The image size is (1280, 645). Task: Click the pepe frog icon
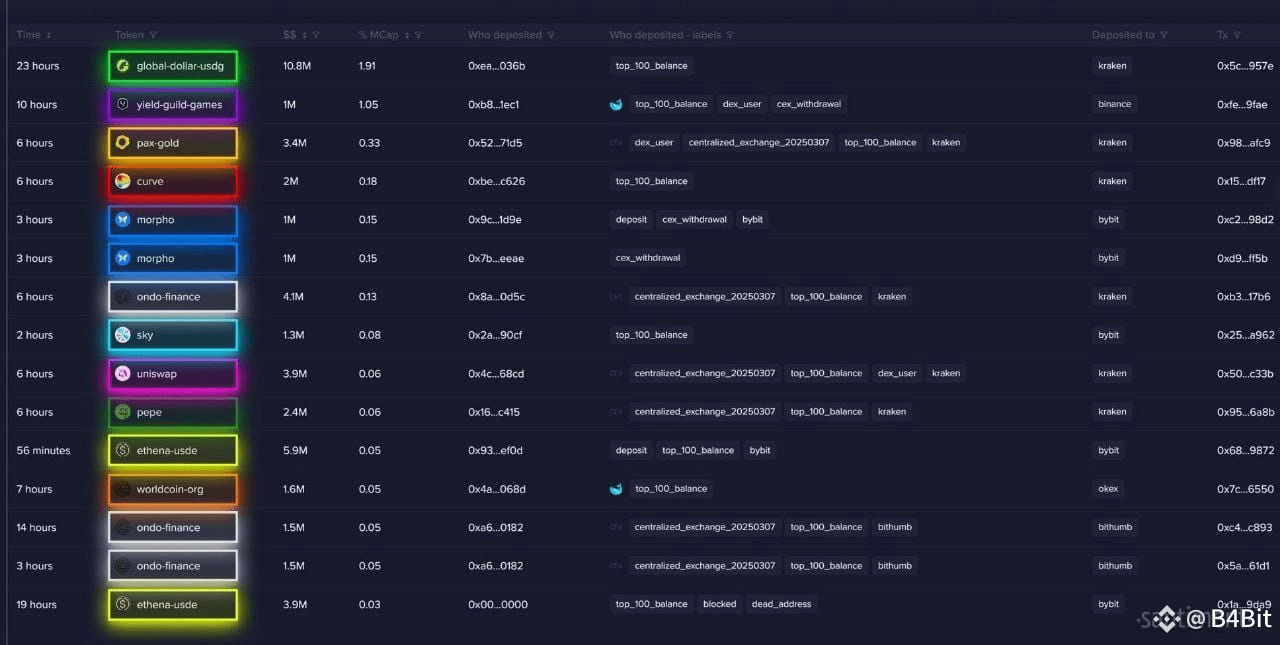coord(123,412)
